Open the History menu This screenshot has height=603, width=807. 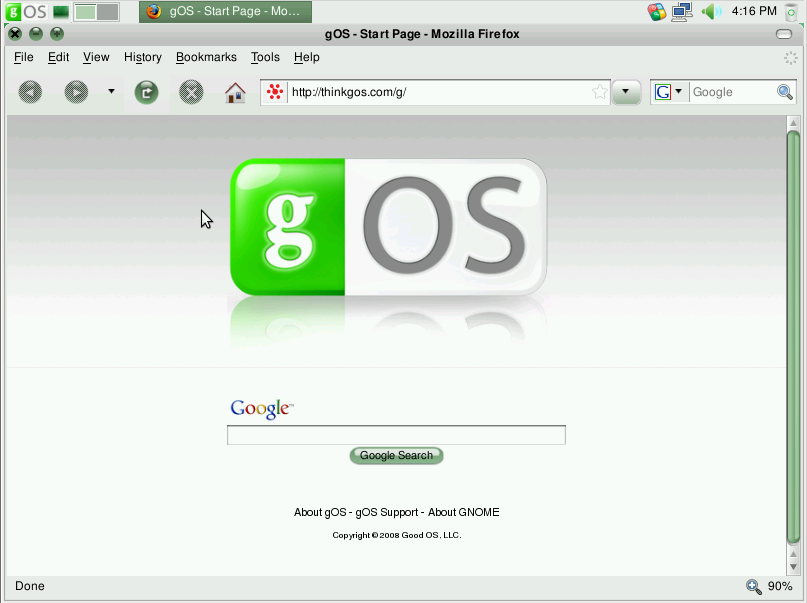click(143, 57)
